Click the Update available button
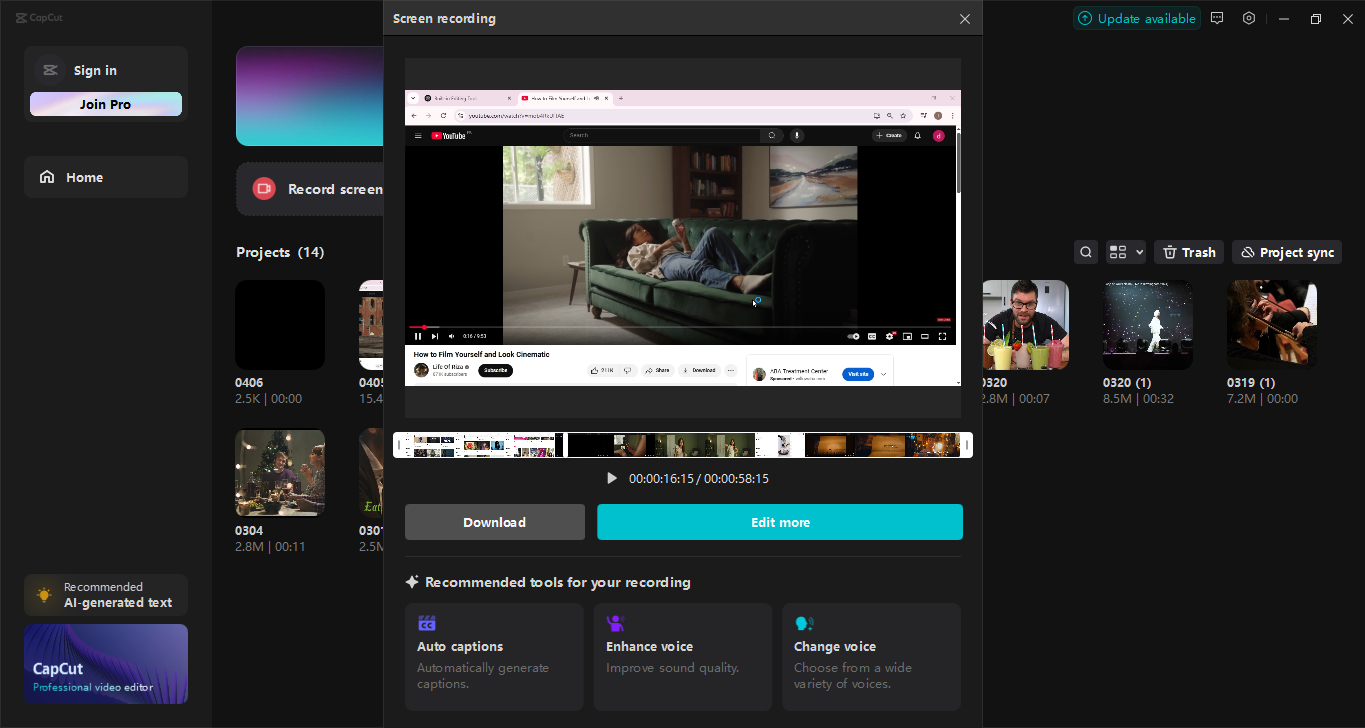 coord(1136,18)
